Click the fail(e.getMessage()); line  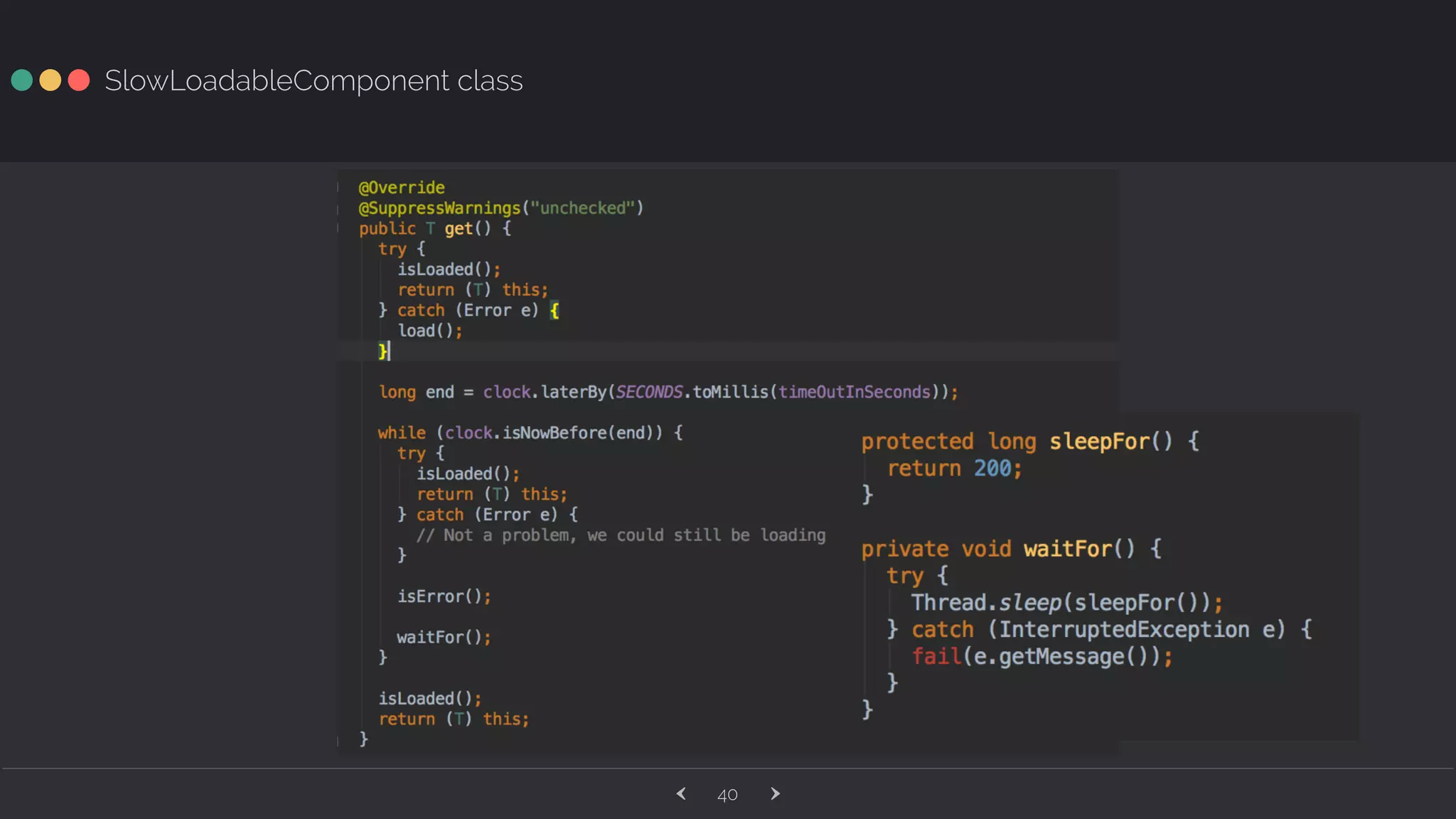[1042, 656]
